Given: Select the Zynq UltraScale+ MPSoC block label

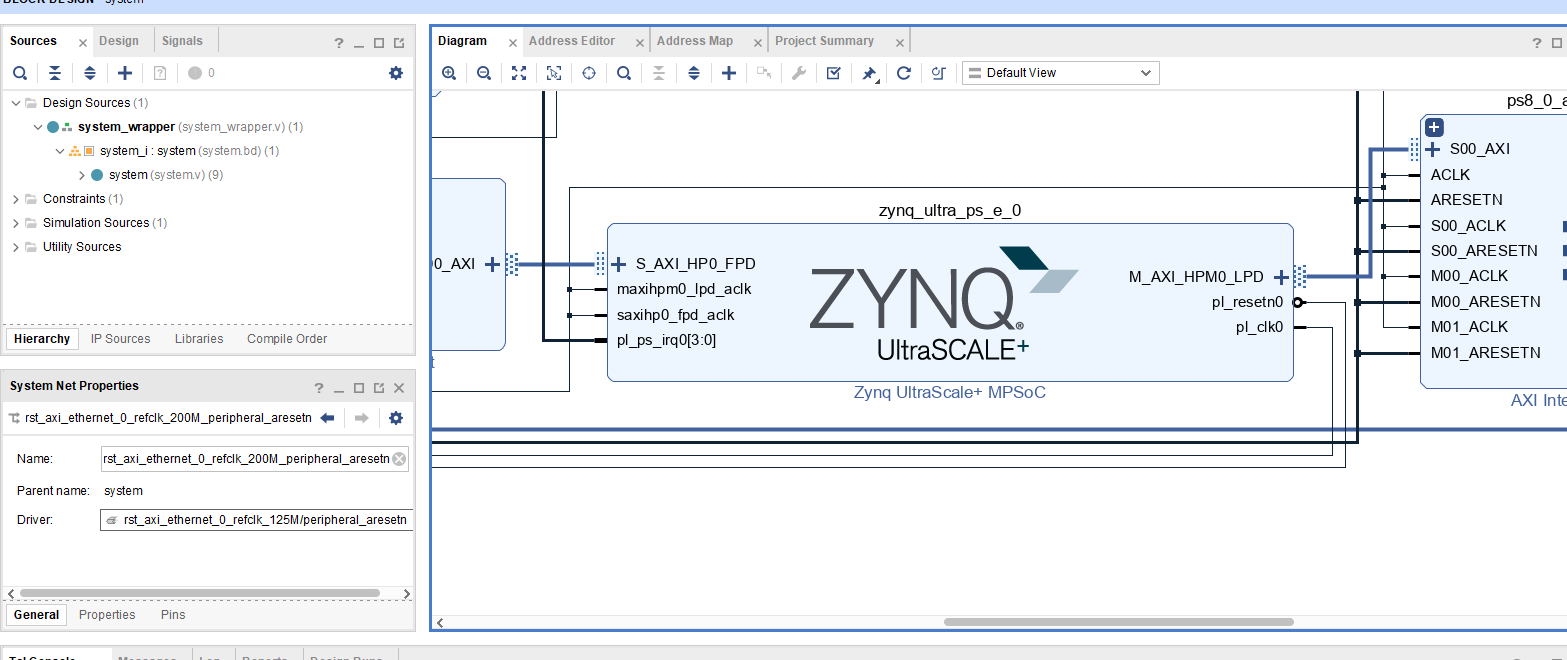Looking at the screenshot, I should click(x=950, y=392).
